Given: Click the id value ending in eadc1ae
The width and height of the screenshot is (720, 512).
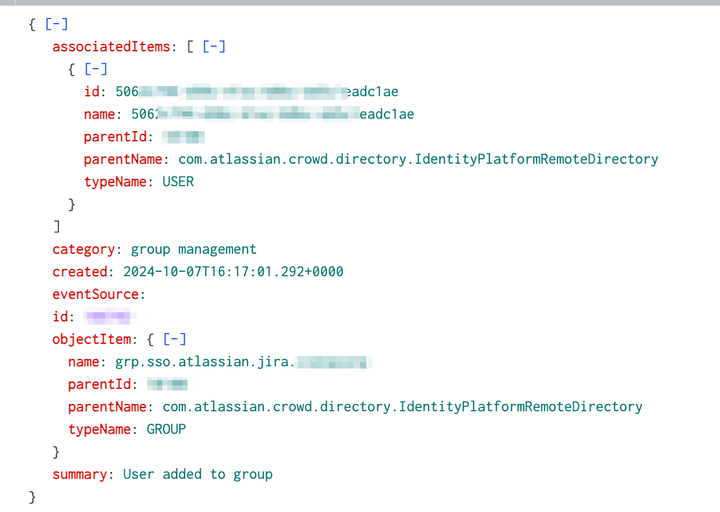Looking at the screenshot, I should tap(257, 91).
